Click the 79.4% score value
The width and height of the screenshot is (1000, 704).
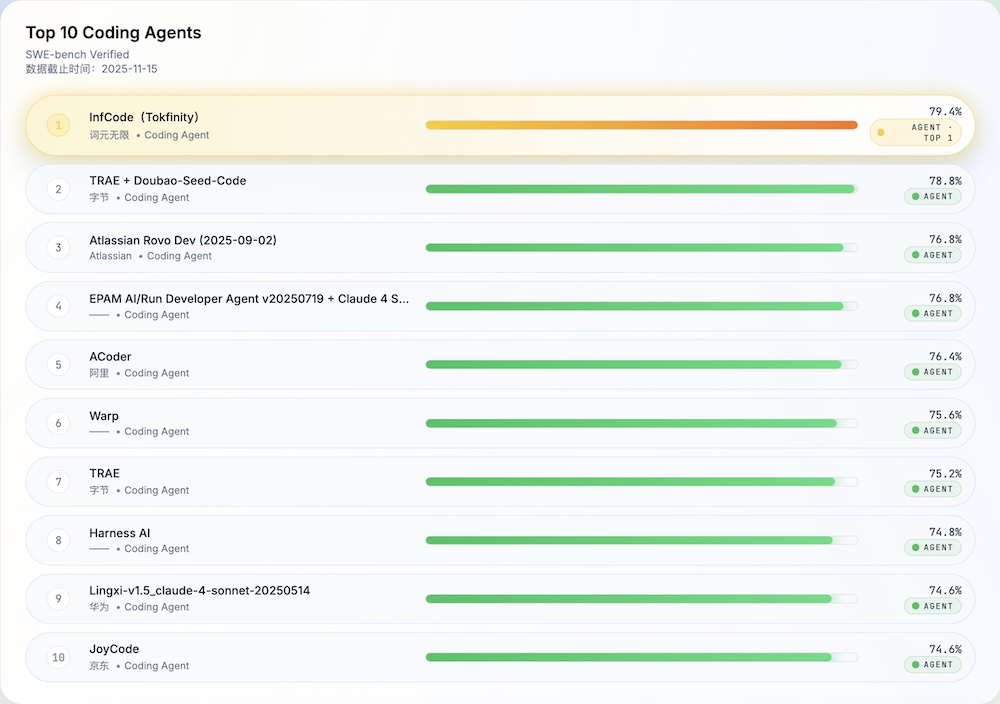[945, 112]
